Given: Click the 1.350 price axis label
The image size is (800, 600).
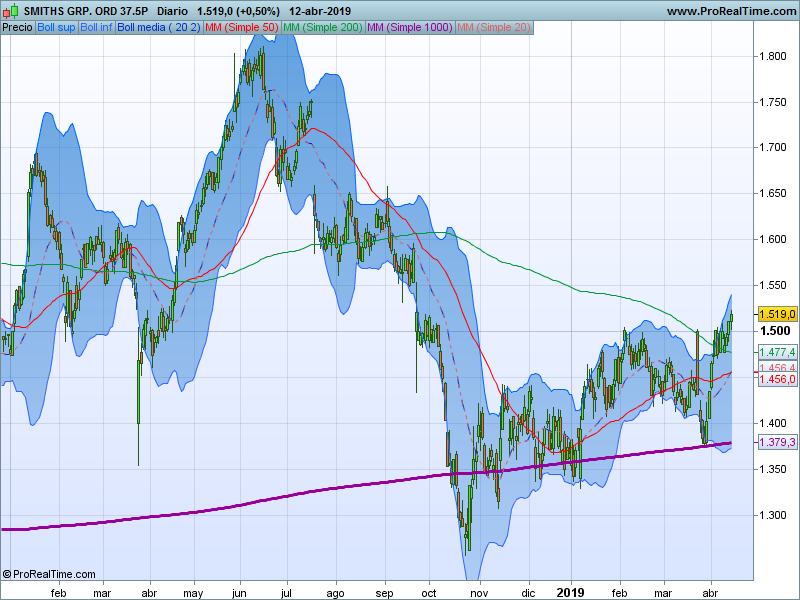Looking at the screenshot, I should tap(773, 469).
